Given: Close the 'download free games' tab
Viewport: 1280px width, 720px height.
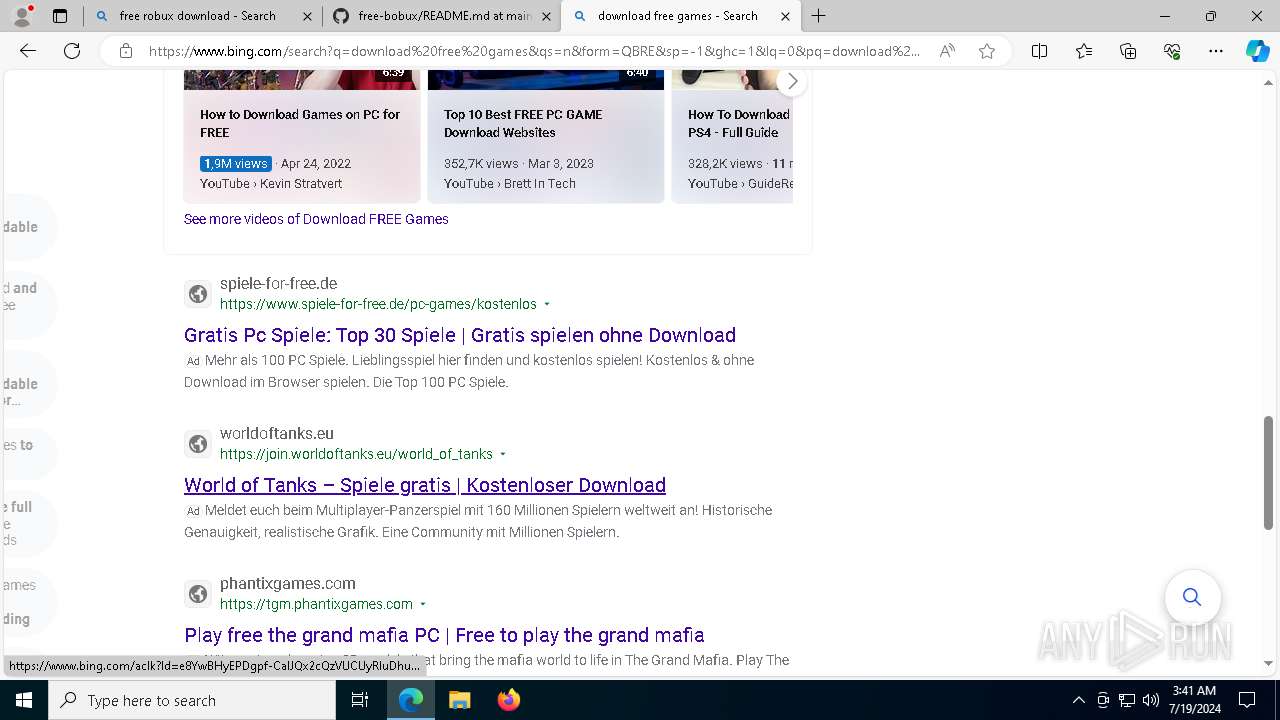Looking at the screenshot, I should [785, 16].
